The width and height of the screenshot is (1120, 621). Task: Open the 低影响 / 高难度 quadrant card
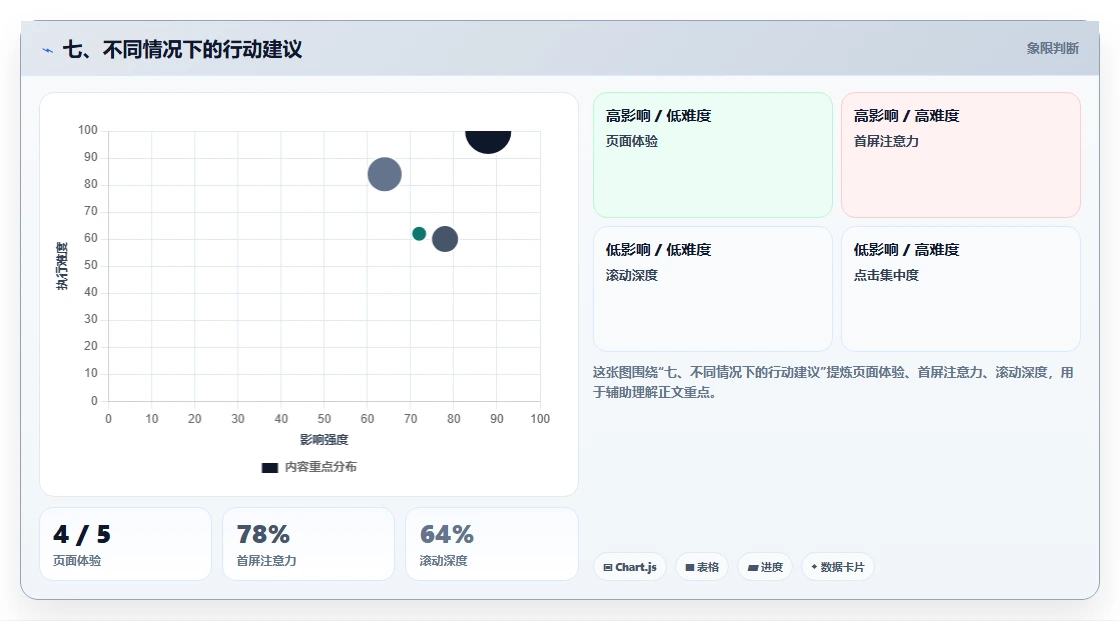coord(961,289)
